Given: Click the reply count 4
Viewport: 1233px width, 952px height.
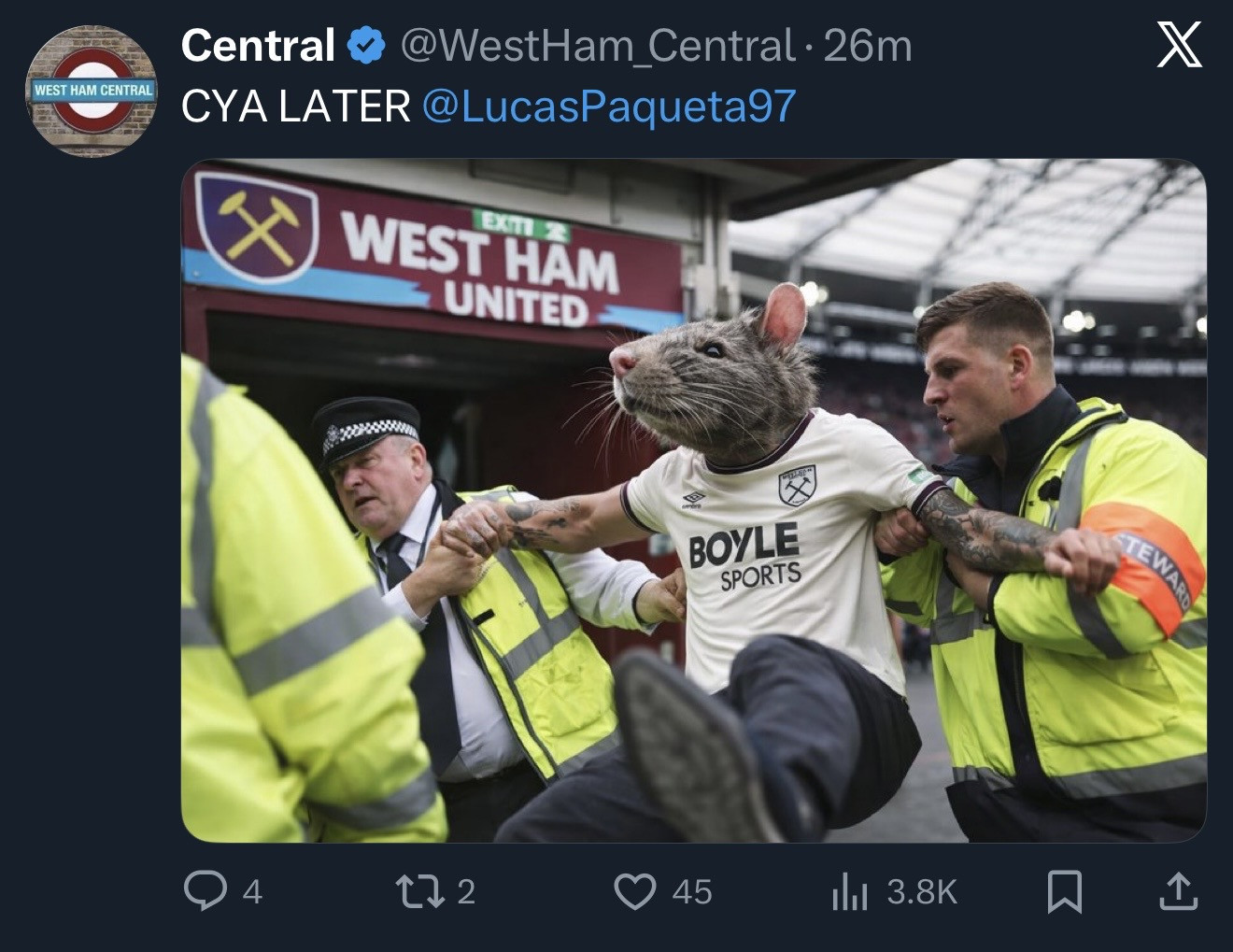Looking at the screenshot, I should coord(252,891).
